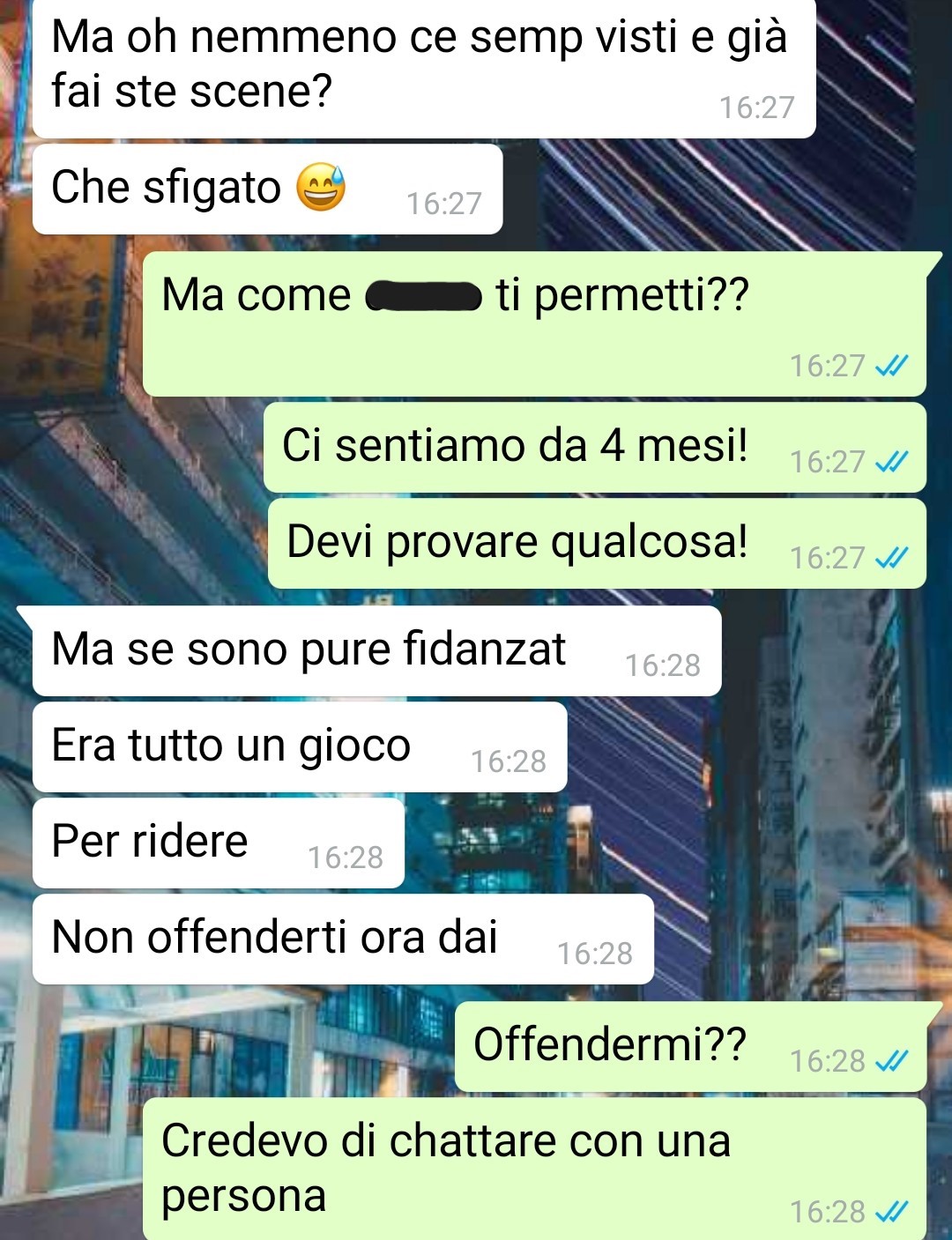Tap the double check marks on 'Offendermi??'
This screenshot has height=1240, width=952.
891,1060
